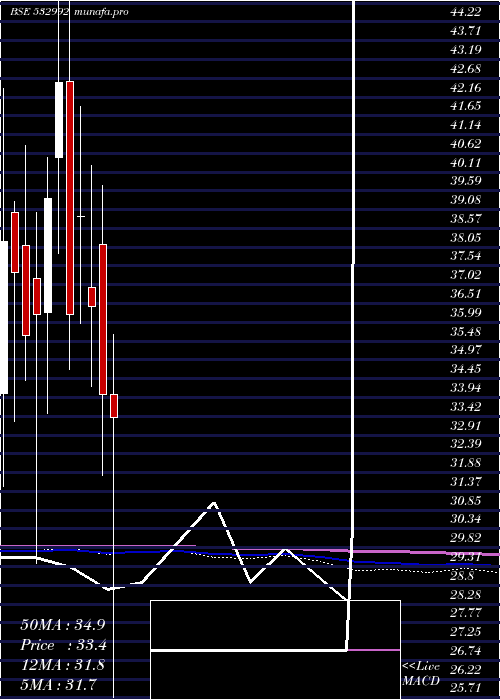Image resolution: width=500 pixels, height=700 pixels.
Task: Click the 25.71 price axis label
Action: point(466,688)
